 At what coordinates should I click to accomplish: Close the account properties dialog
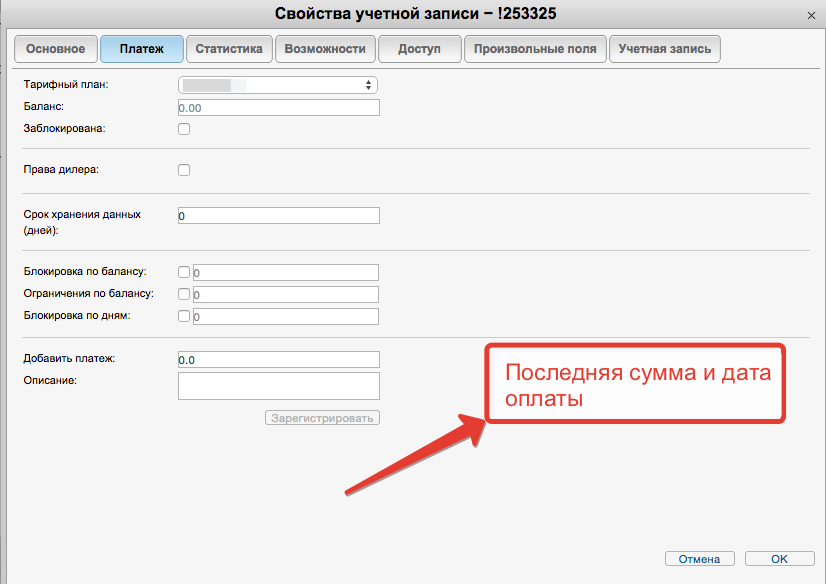pyautogui.click(x=809, y=14)
